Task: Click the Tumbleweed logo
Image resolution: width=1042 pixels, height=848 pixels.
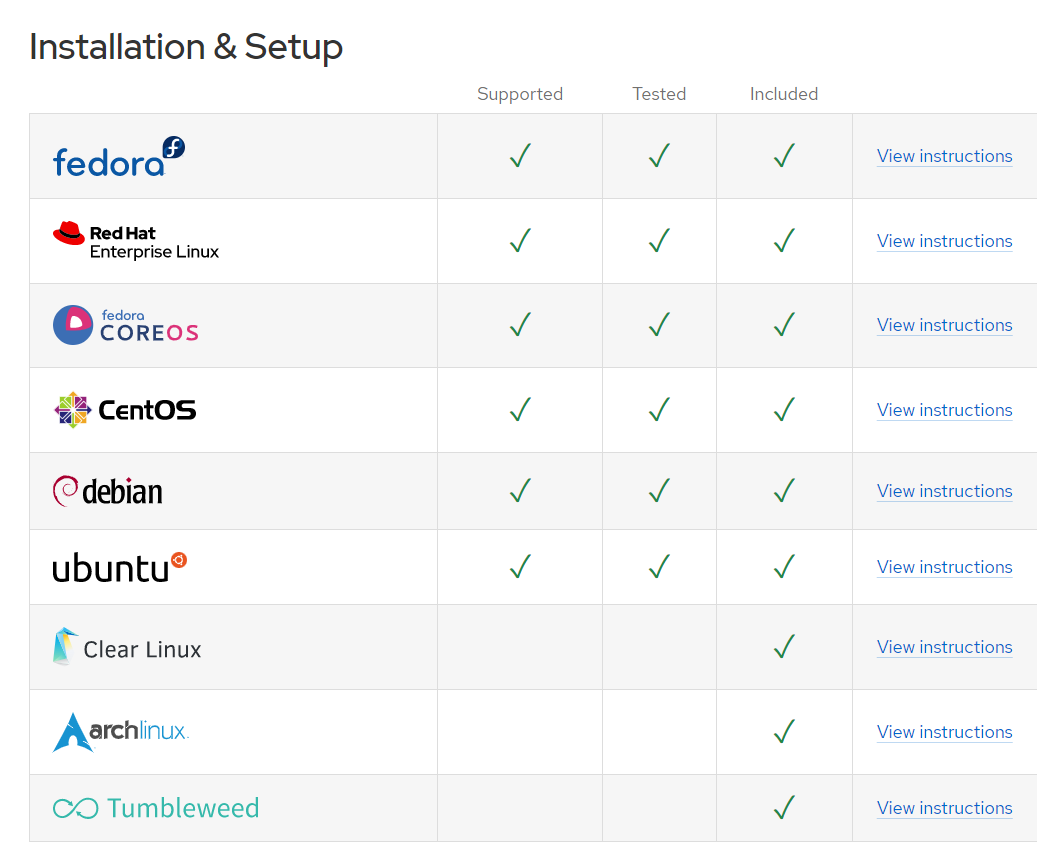Action: 156,808
